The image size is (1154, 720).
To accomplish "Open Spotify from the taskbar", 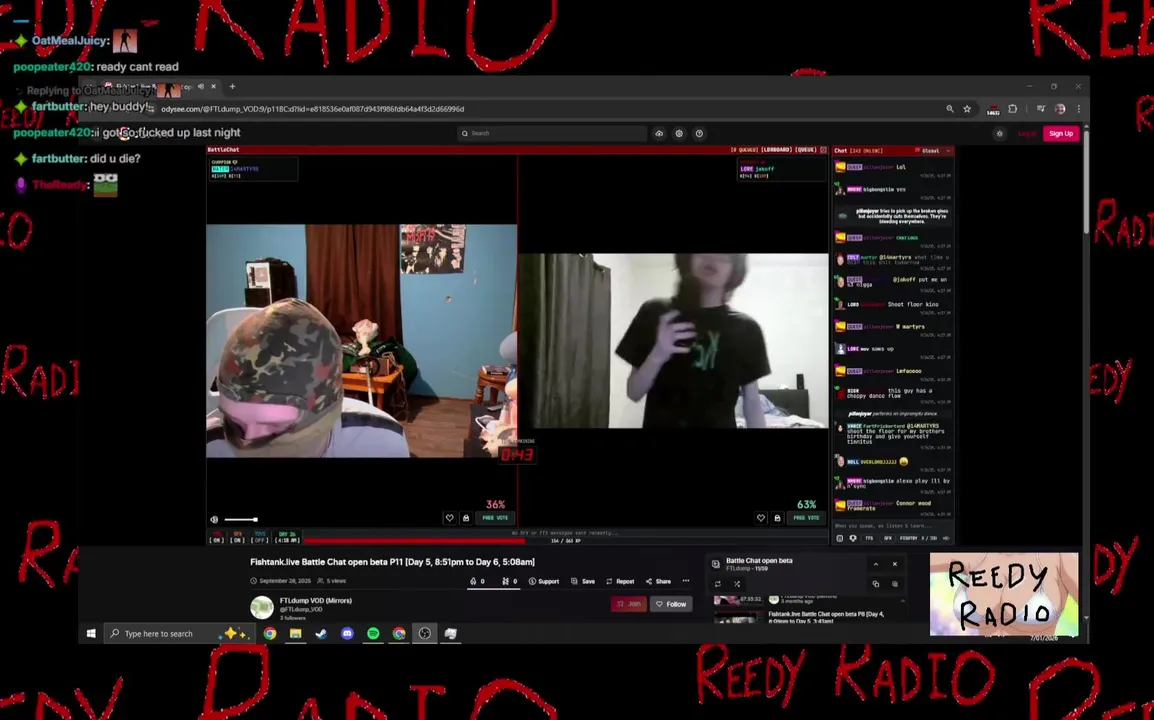I will point(373,633).
